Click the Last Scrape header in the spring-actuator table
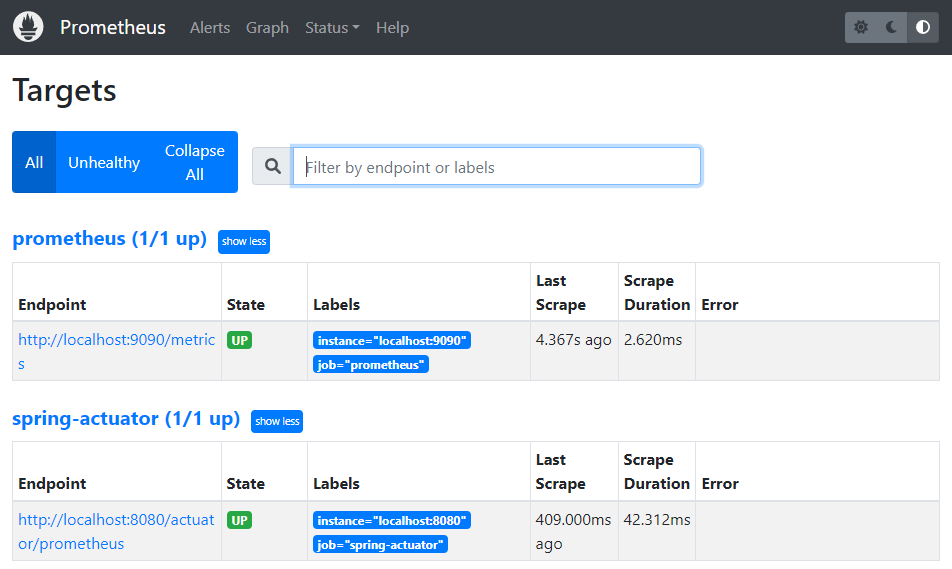The height and width of the screenshot is (569, 952). click(560, 472)
